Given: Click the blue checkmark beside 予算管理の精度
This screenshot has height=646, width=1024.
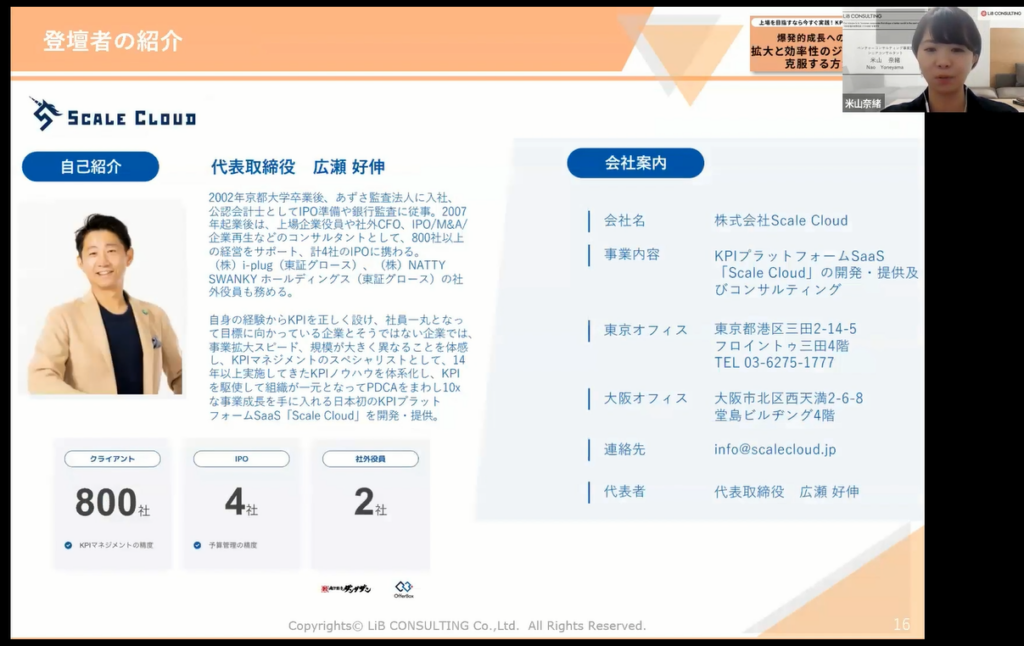Looking at the screenshot, I should [x=197, y=545].
